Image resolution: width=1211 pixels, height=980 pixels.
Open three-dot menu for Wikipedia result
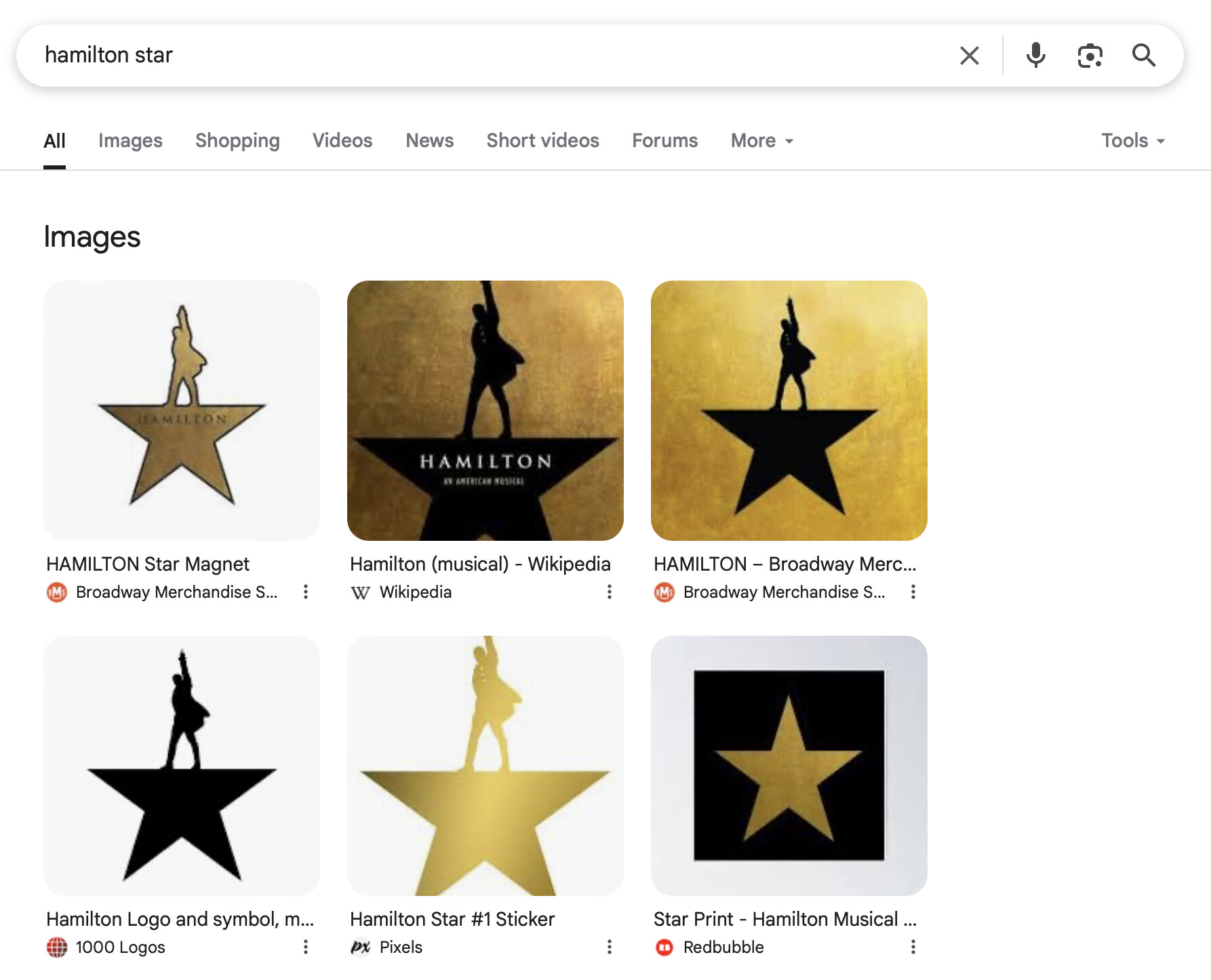tap(610, 592)
